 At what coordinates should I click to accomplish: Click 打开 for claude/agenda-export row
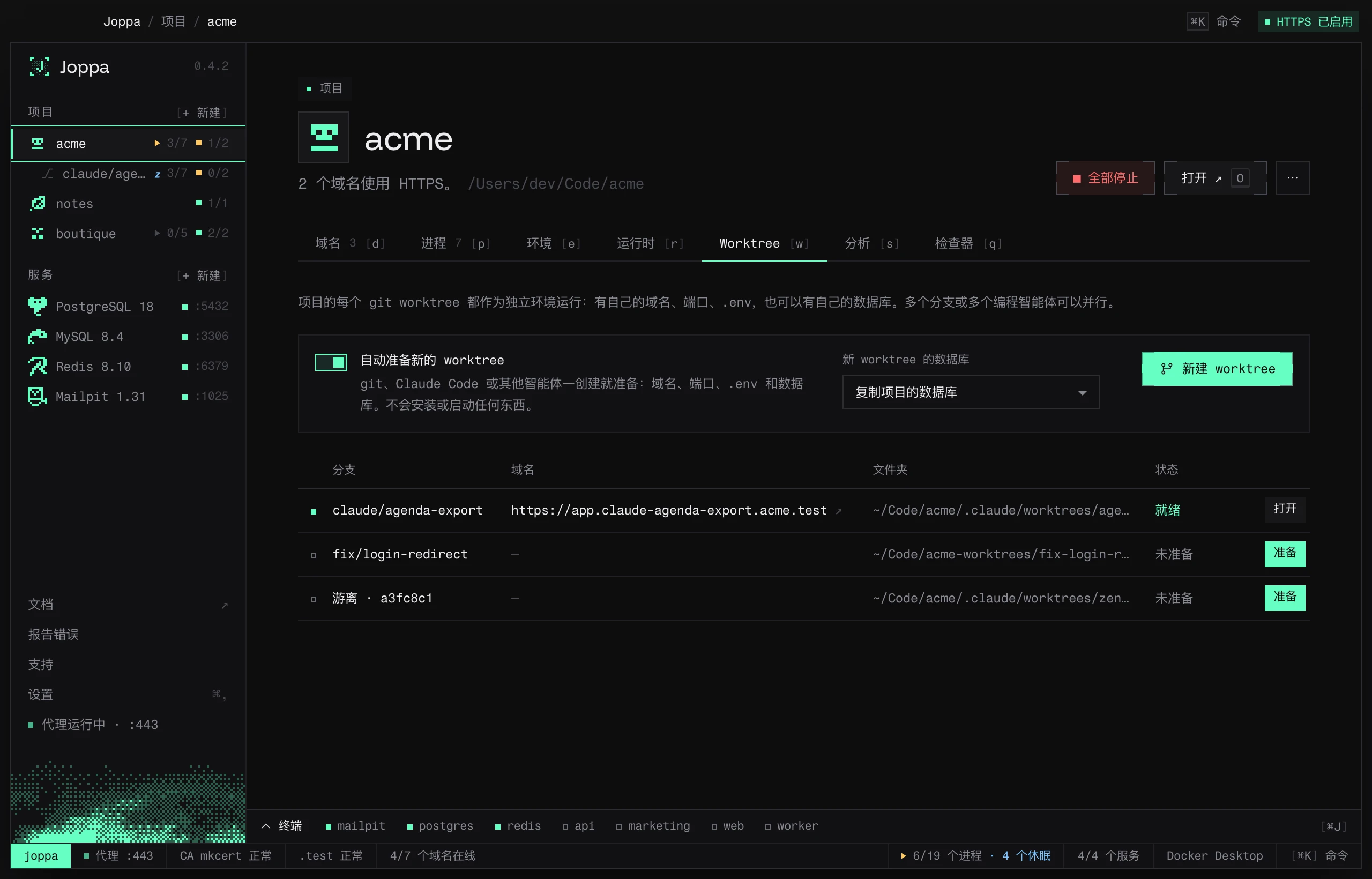click(1285, 509)
